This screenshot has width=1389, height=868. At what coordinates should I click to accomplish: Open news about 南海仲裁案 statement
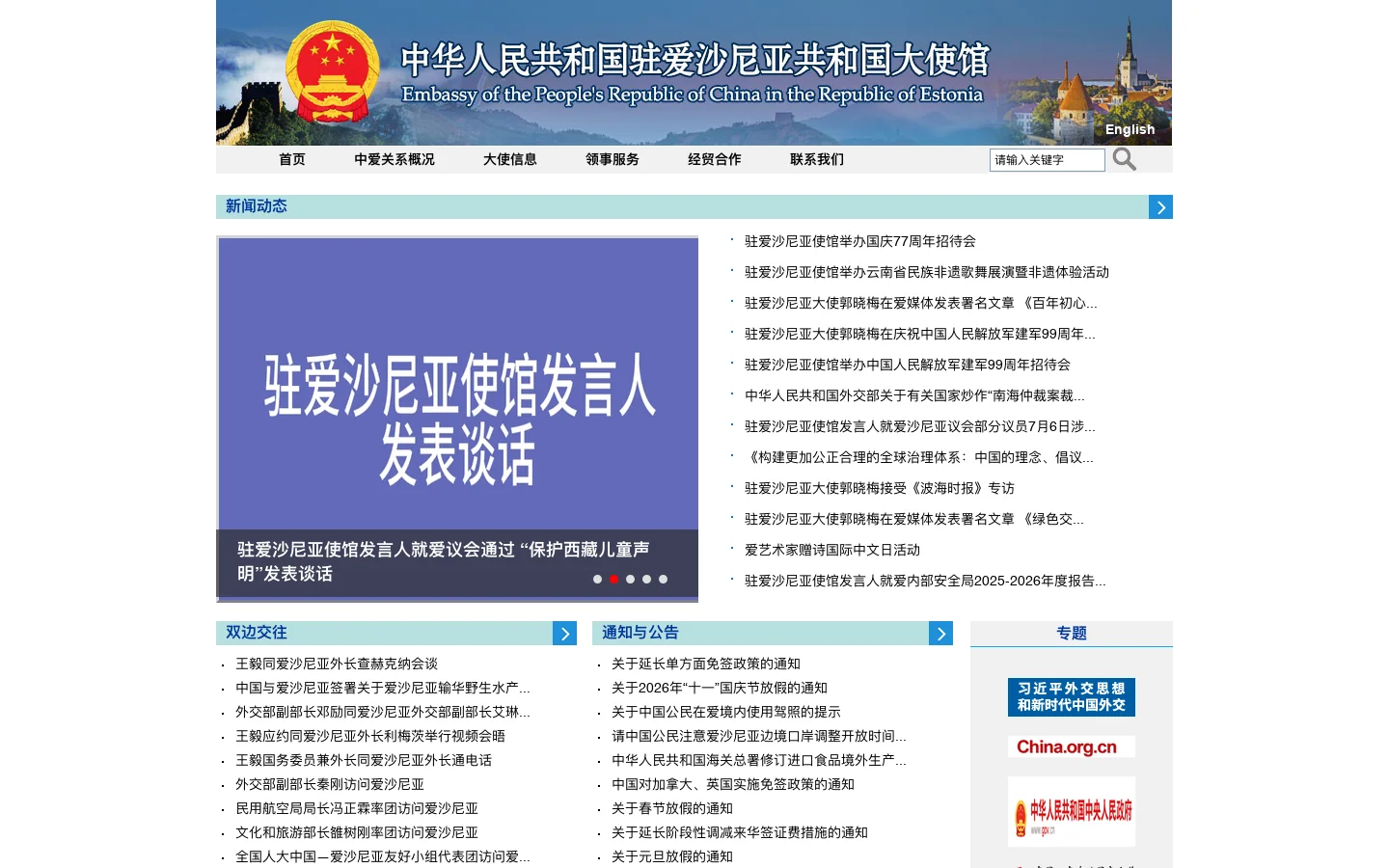pyautogui.click(x=914, y=396)
